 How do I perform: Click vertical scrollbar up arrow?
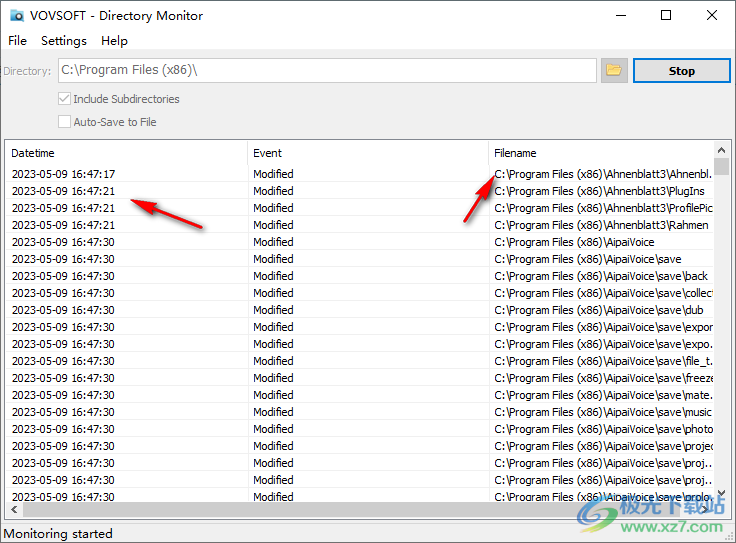[721, 150]
